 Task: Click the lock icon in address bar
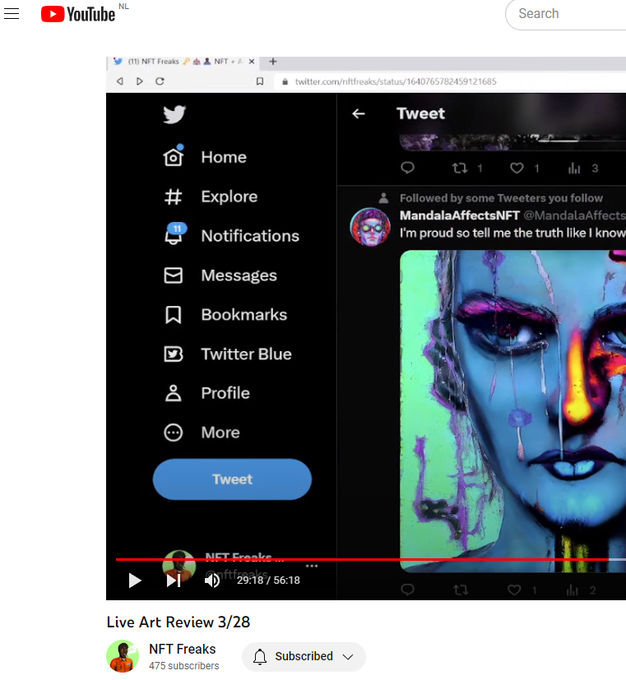pos(285,82)
